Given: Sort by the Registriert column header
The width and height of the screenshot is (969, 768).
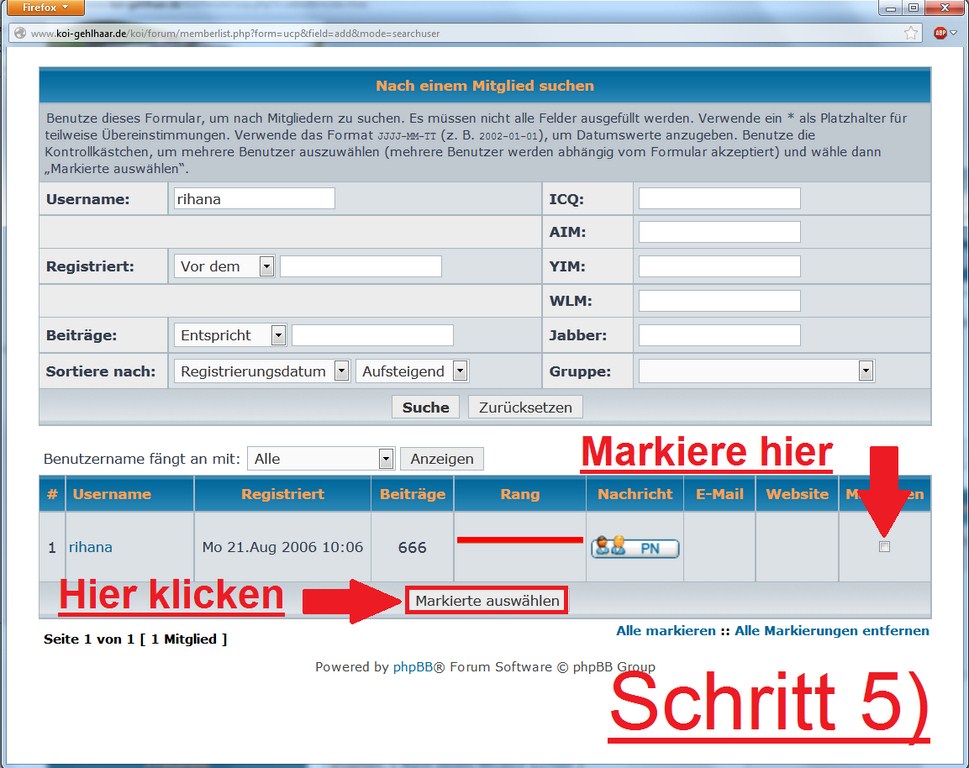Looking at the screenshot, I should [x=282, y=494].
